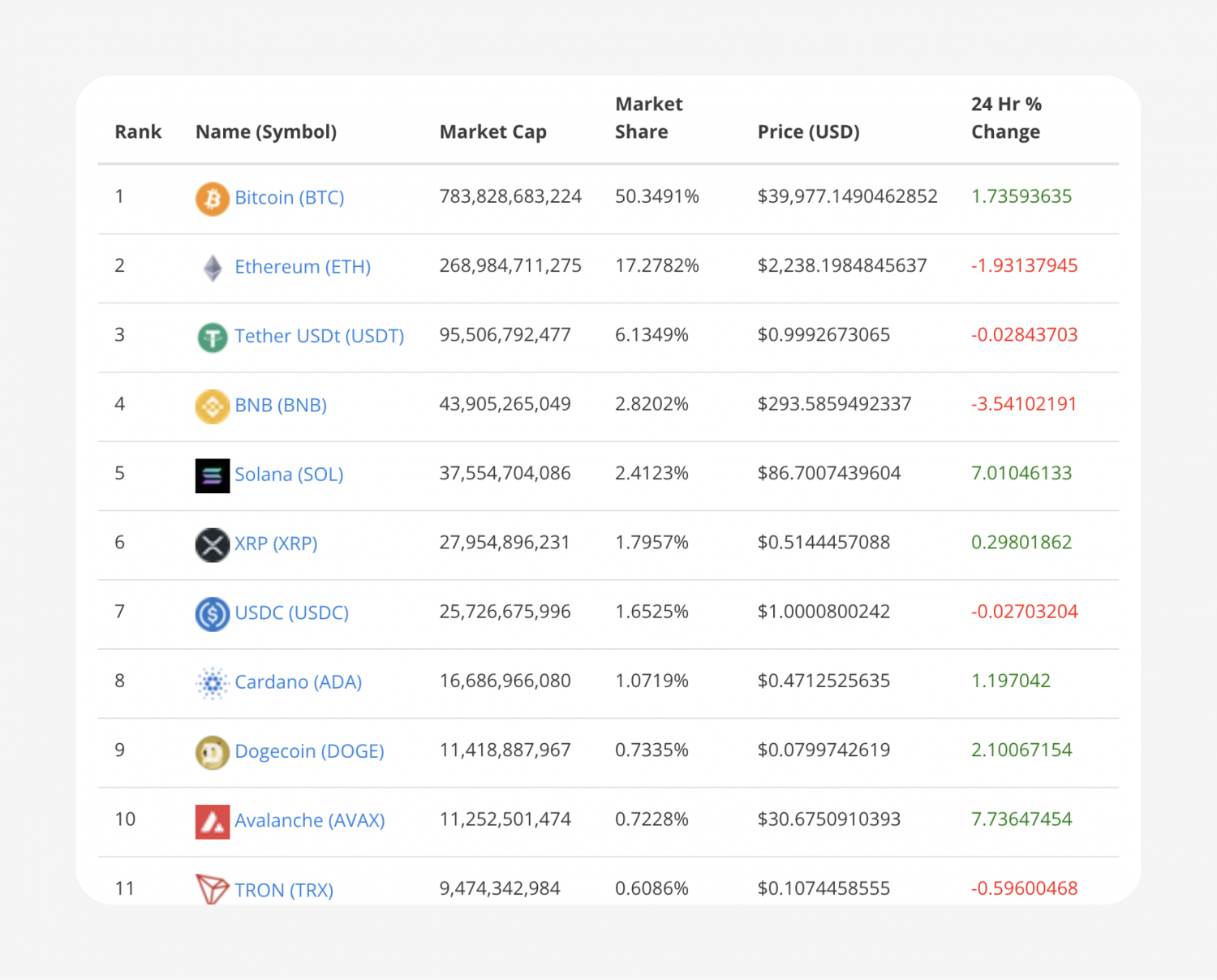Click the Bitcoin logo icon
Image resolution: width=1217 pixels, height=980 pixels.
[213, 199]
